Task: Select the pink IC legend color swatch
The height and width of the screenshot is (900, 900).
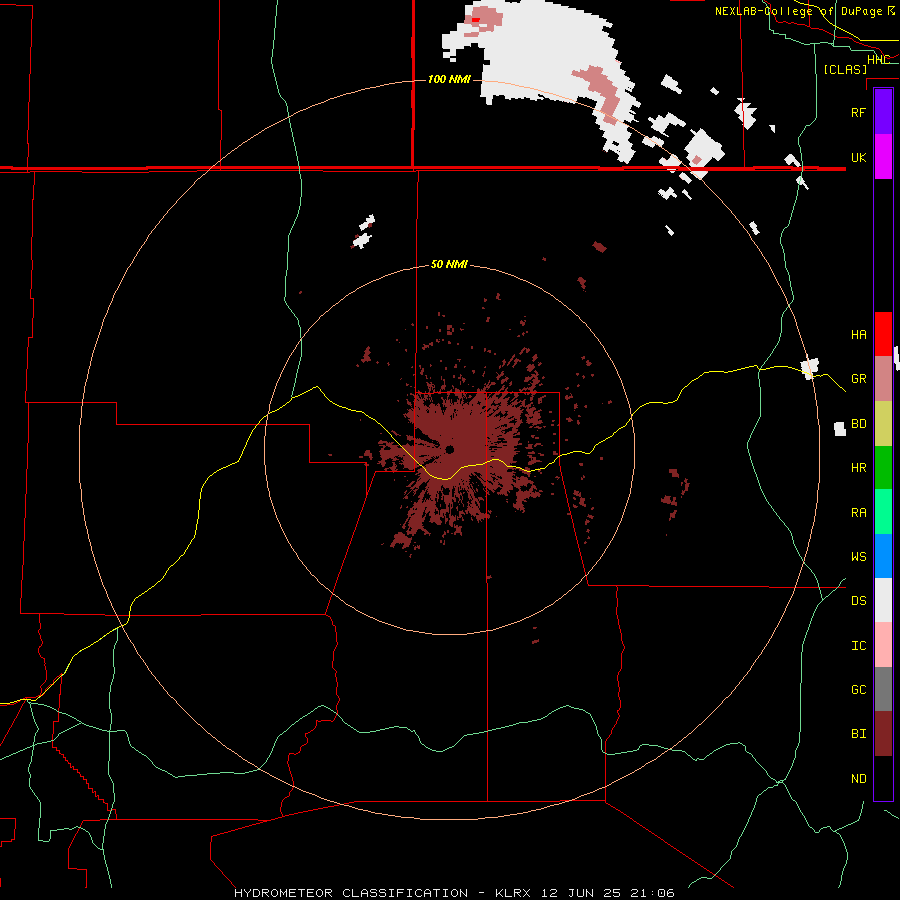Action: point(883,645)
